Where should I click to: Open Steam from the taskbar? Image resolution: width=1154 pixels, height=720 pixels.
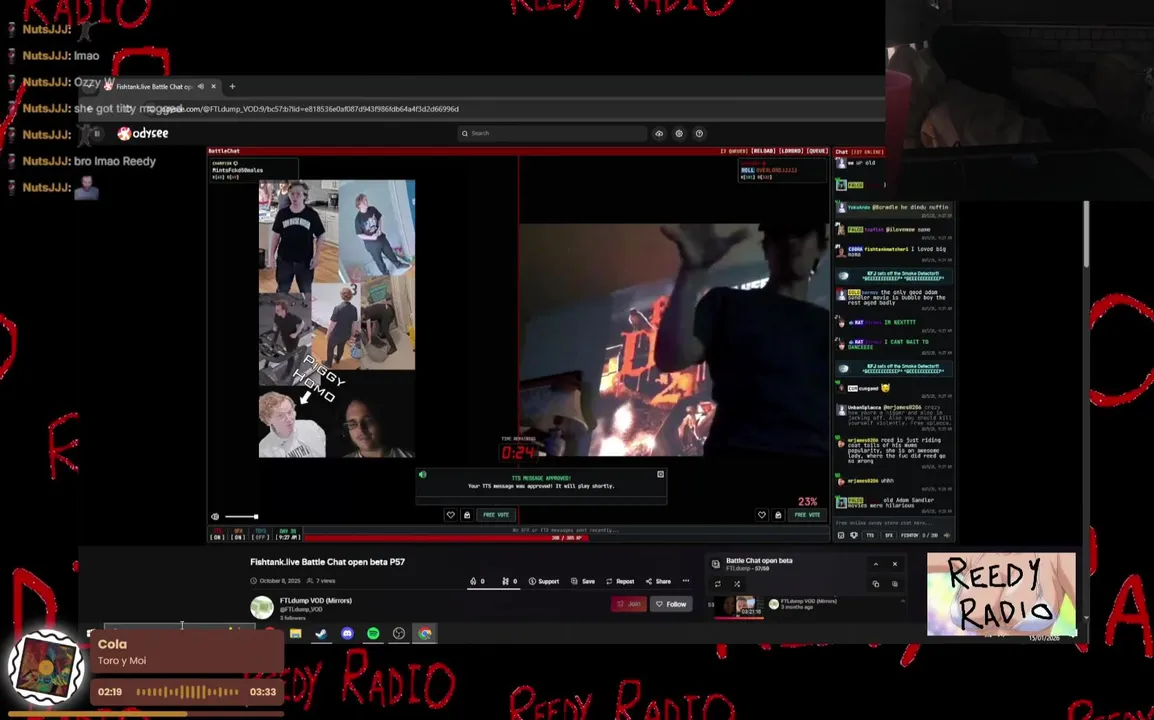[322, 633]
